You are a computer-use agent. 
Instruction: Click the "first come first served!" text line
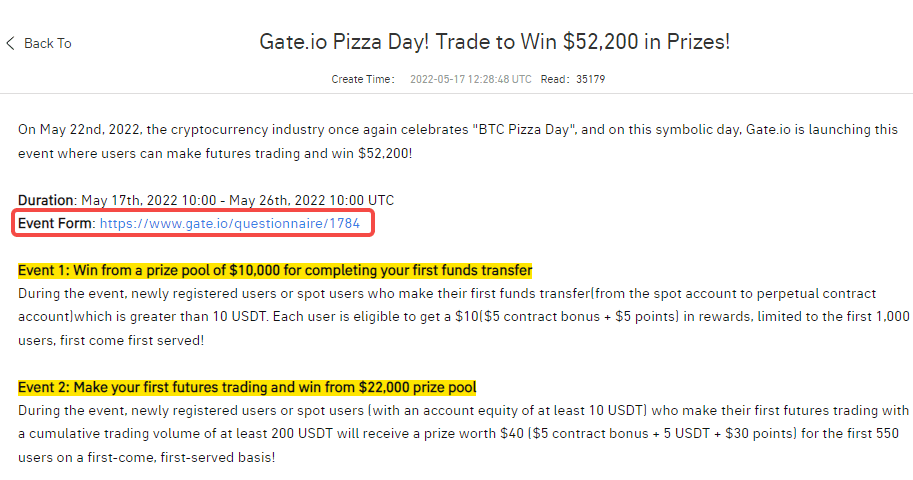tap(111, 340)
